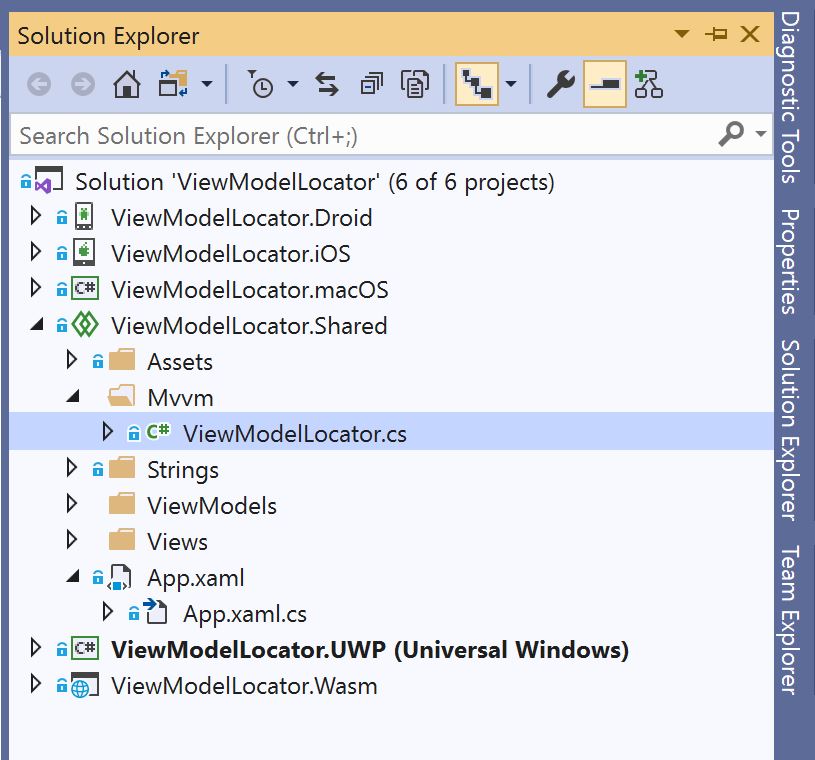Viewport: 815px width, 760px height.
Task: Open the Diagnostic Tools side tab
Action: 791,97
